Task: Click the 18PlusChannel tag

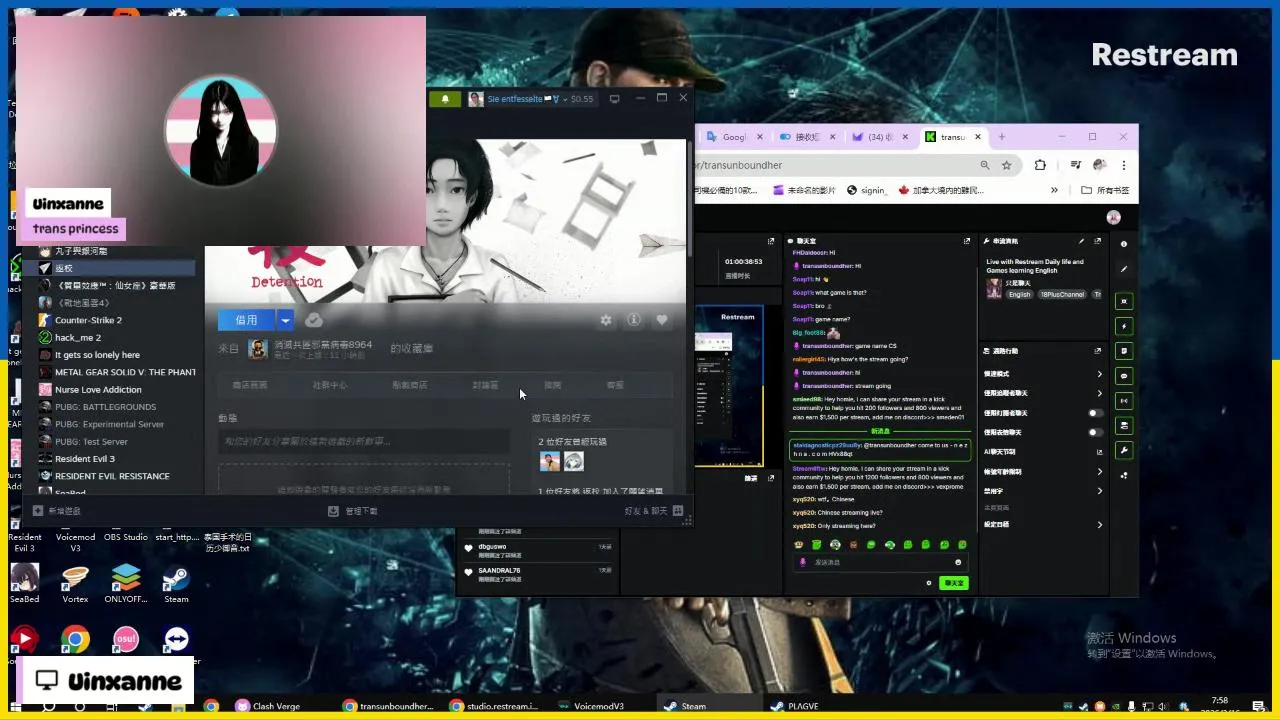Action: 1062,295
